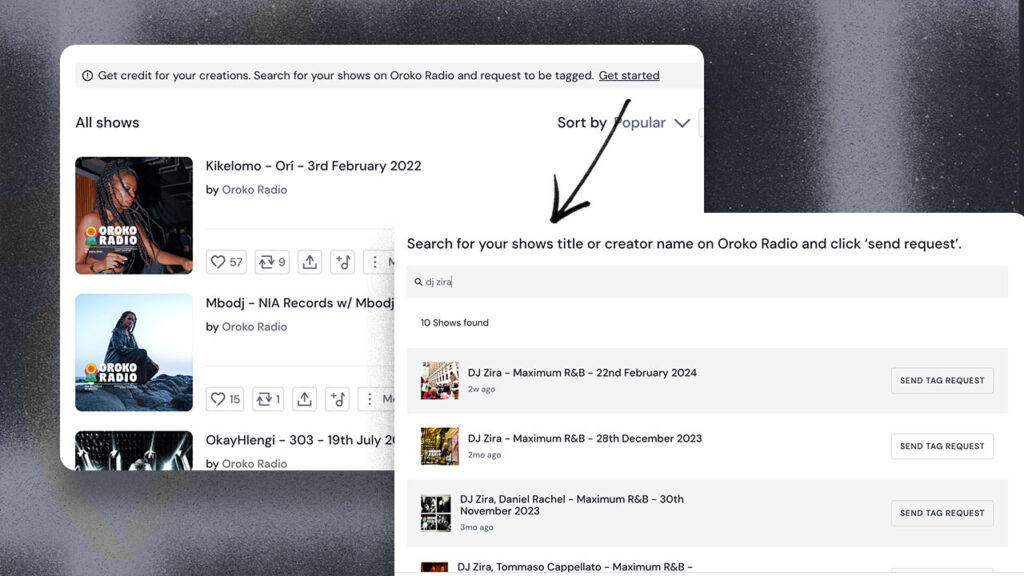Share the Kikelomo – Orí show

(310, 262)
